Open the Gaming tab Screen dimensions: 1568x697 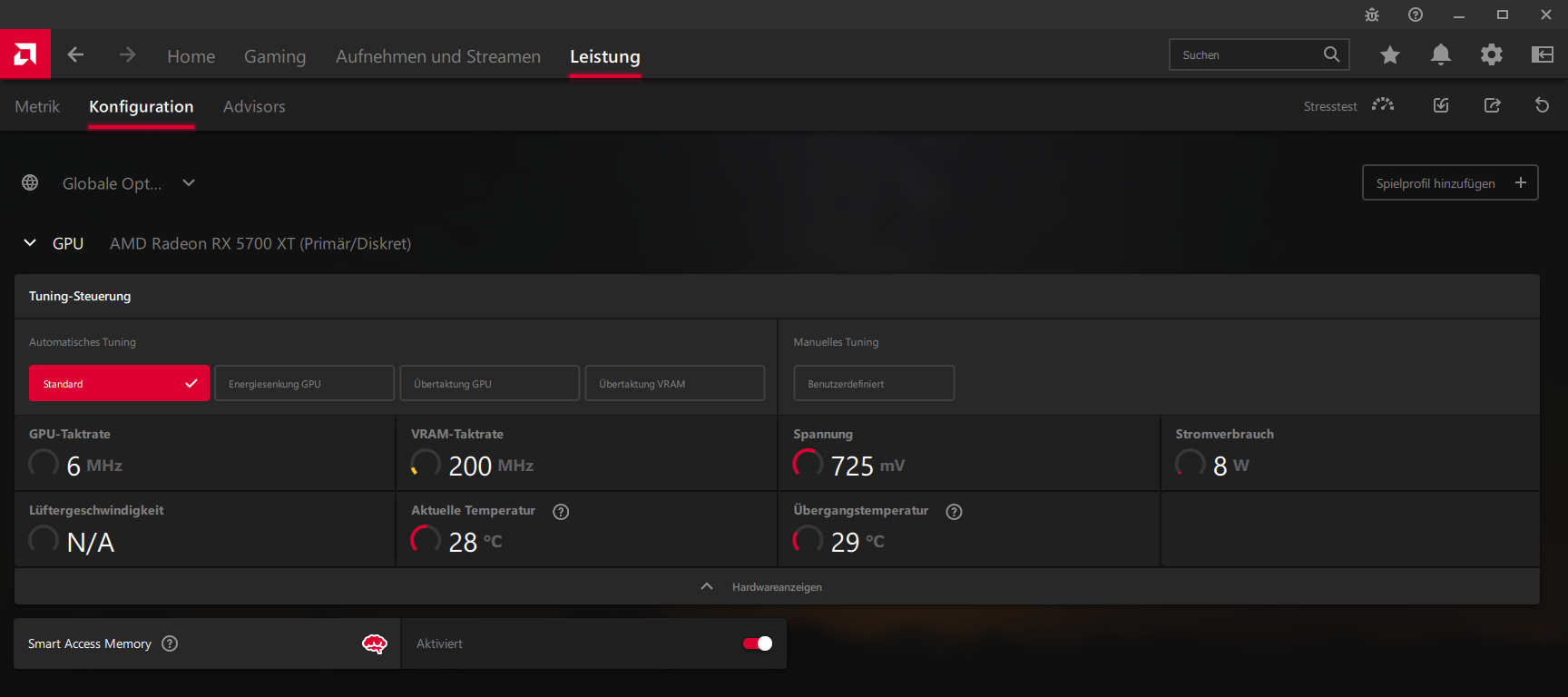coord(275,56)
